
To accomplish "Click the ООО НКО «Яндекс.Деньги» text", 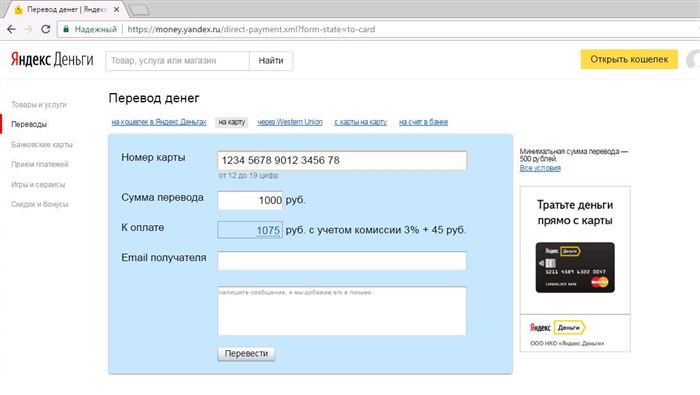I will pos(567,343).
